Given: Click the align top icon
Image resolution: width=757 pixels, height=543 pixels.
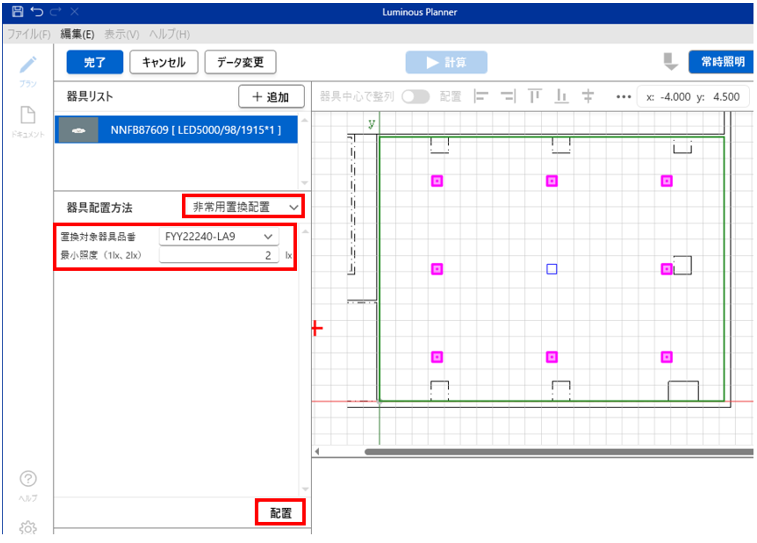Looking at the screenshot, I should pyautogui.click(x=535, y=97).
